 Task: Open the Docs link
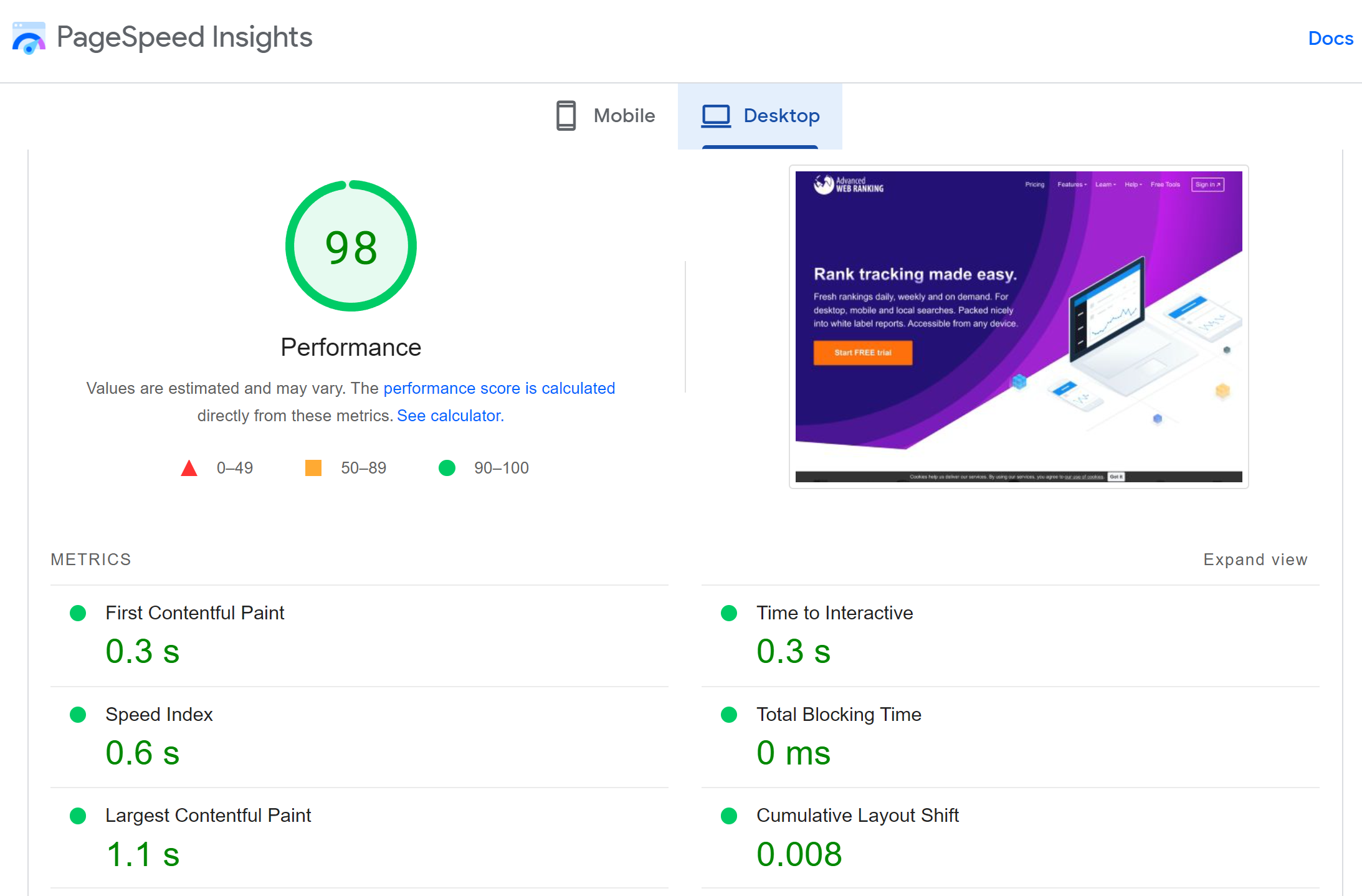pyautogui.click(x=1330, y=38)
